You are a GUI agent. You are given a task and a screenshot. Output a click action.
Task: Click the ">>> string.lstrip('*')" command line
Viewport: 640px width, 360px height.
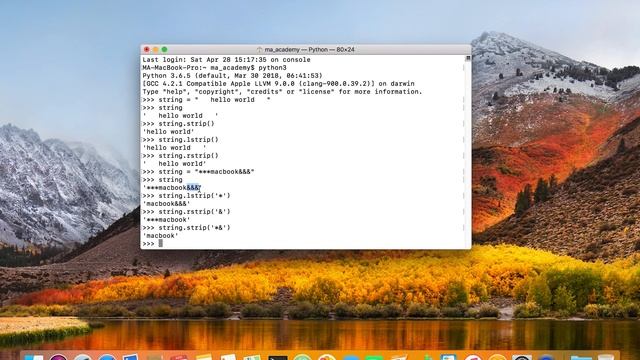click(186, 196)
